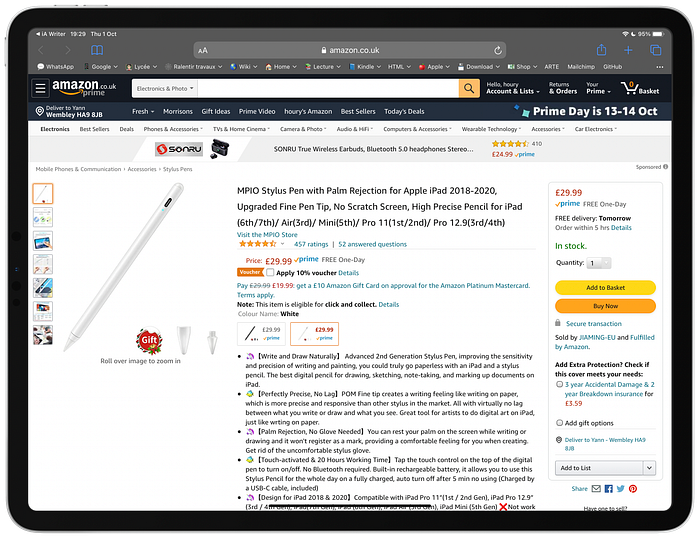Open the Quantity dropdown
This screenshot has height=539, width=700.
pyautogui.click(x=599, y=263)
